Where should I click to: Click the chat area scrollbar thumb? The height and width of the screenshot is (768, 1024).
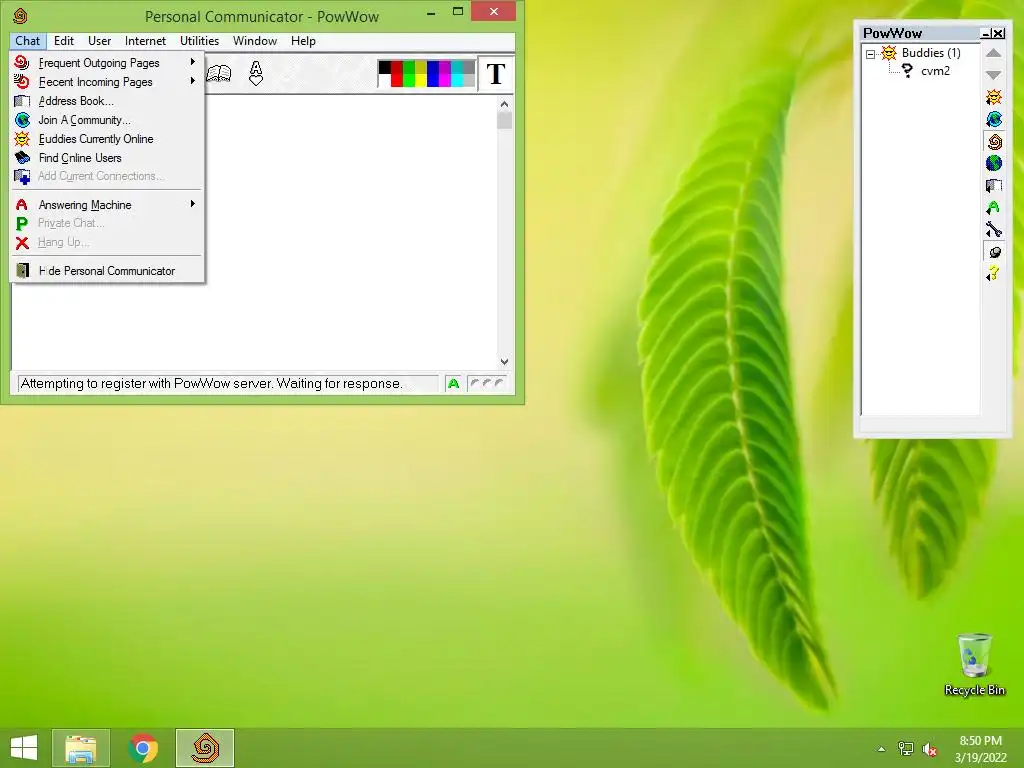[x=504, y=120]
